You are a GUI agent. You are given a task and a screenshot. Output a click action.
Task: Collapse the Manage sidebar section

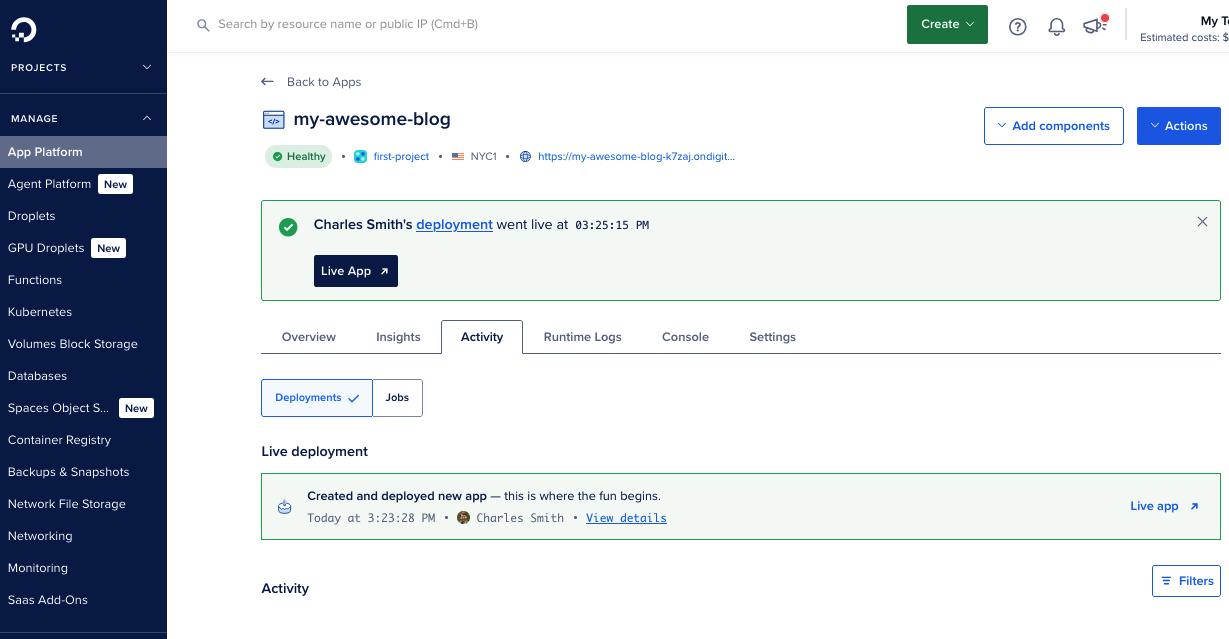(147, 119)
